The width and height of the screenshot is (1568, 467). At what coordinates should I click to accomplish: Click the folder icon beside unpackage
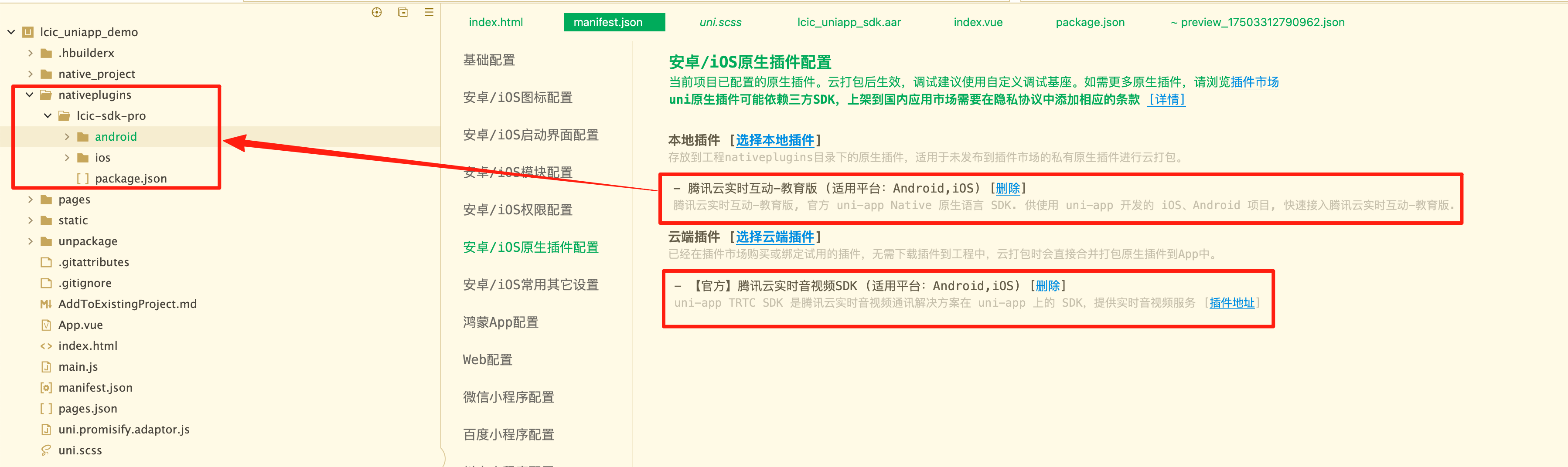pyautogui.click(x=46, y=241)
